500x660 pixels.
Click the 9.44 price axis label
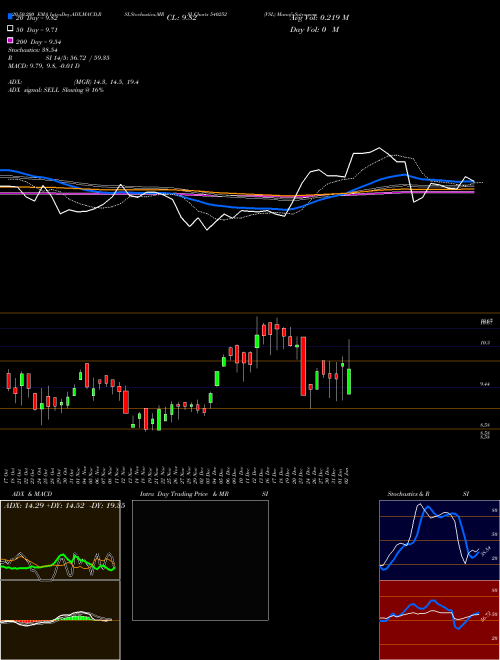(x=485, y=384)
